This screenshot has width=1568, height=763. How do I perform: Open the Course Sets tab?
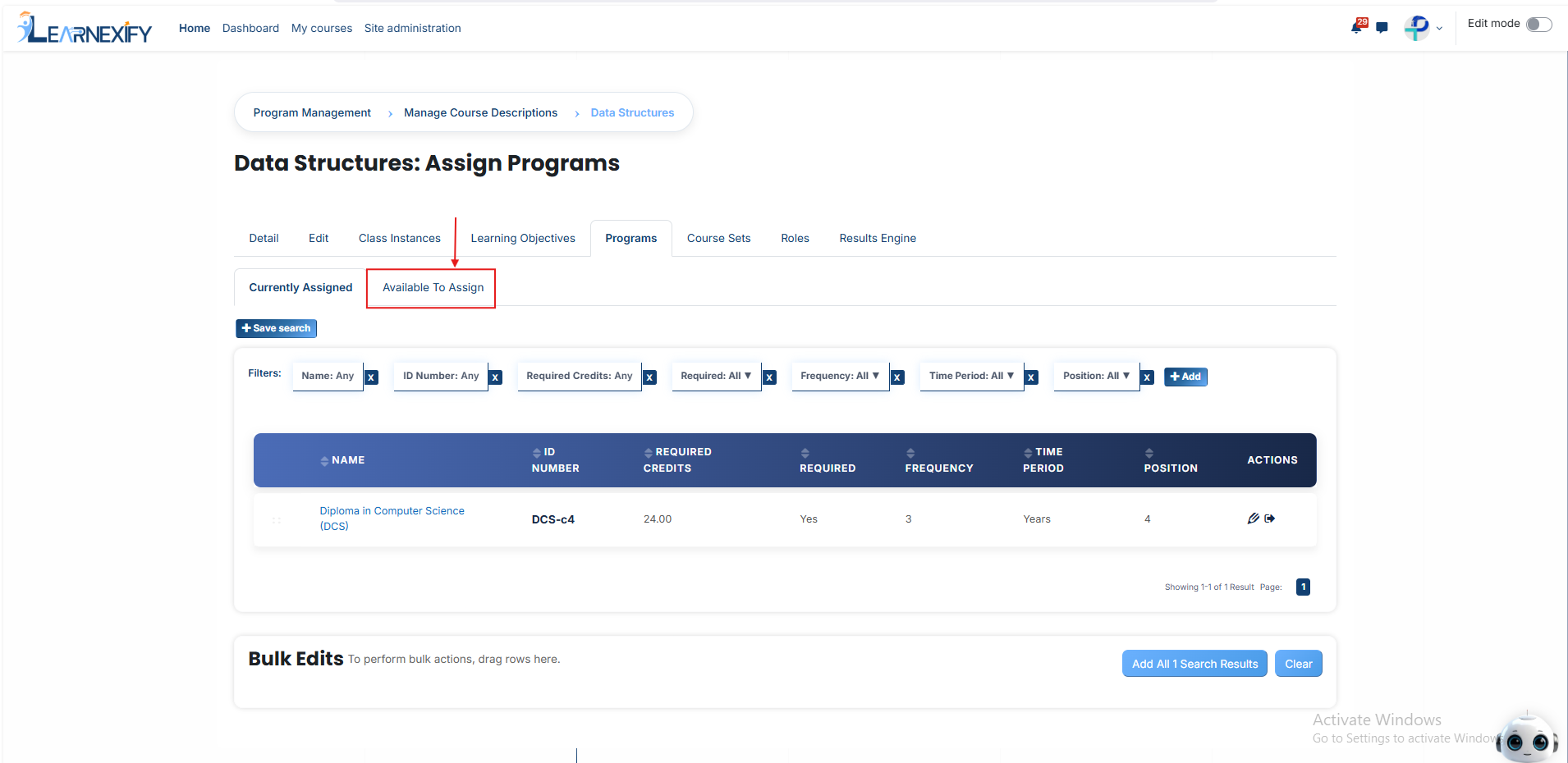tap(718, 238)
